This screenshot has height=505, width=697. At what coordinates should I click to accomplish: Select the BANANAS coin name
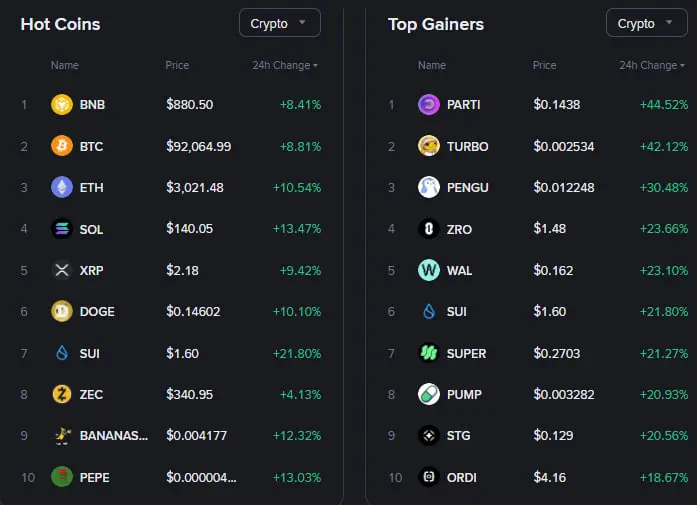pos(113,435)
